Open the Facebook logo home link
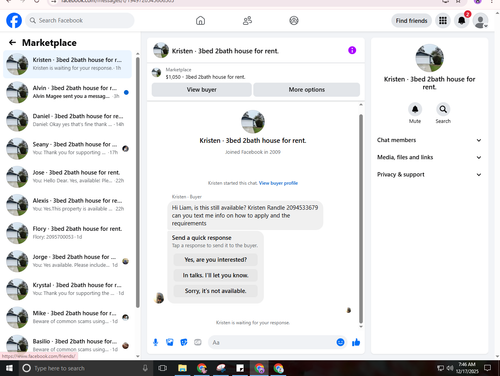The width and height of the screenshot is (500, 376). [x=14, y=20]
